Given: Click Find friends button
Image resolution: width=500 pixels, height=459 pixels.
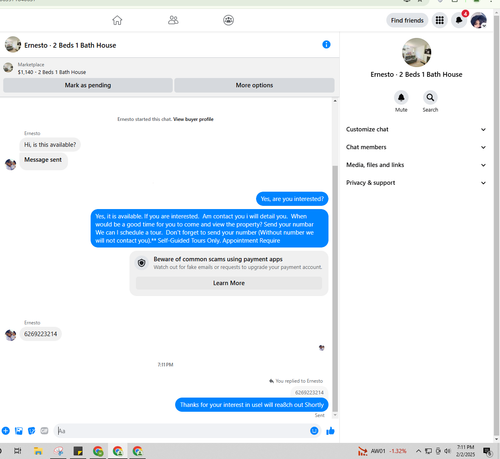Looking at the screenshot, I should [407, 20].
